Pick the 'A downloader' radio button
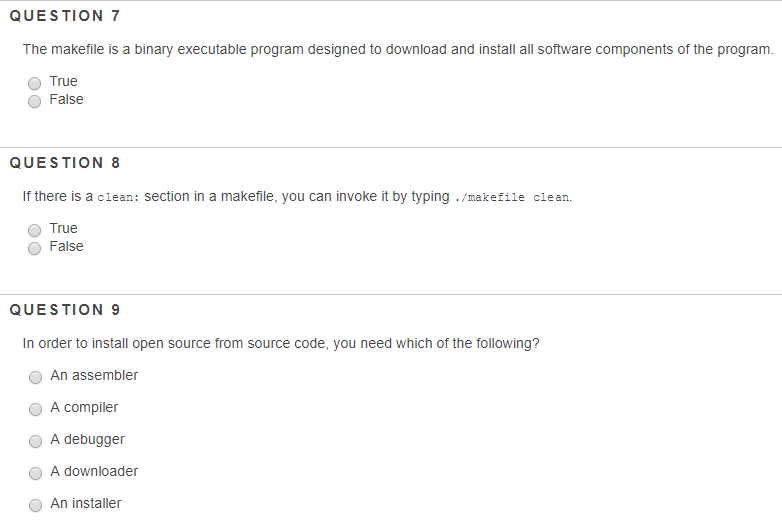782x520 pixels. (x=35, y=473)
